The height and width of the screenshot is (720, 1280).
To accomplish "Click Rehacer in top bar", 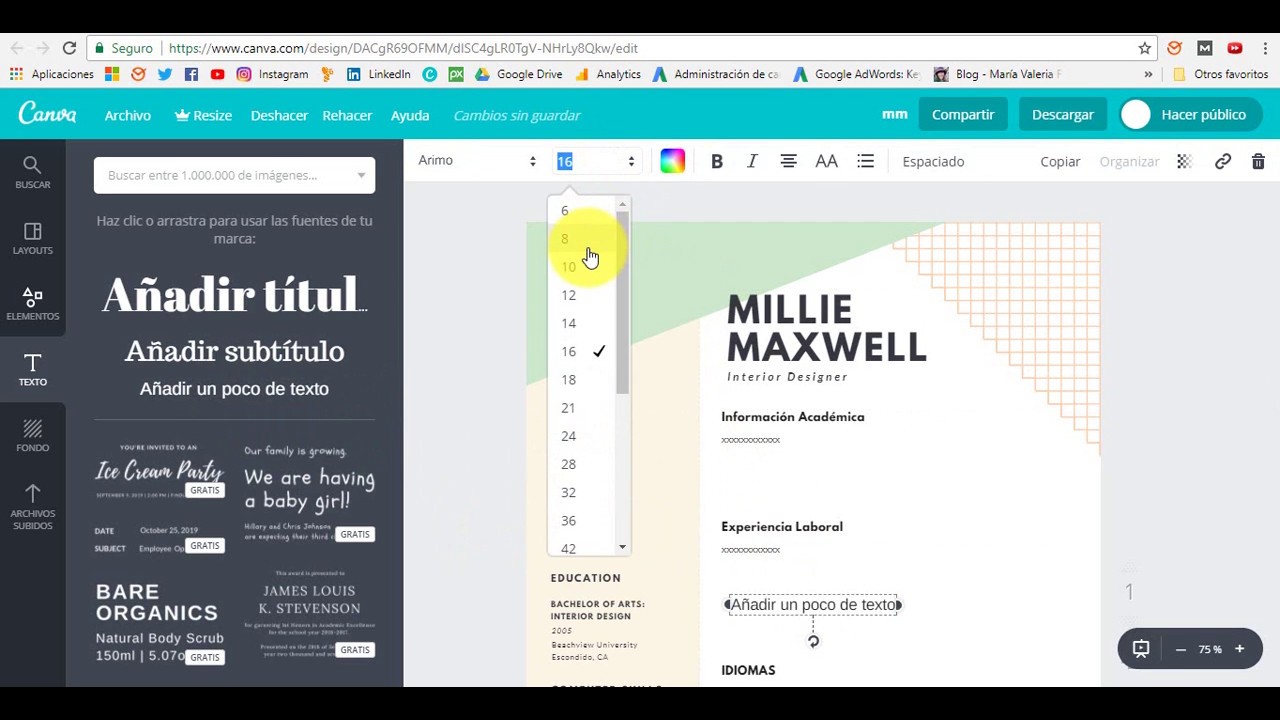I will [347, 115].
